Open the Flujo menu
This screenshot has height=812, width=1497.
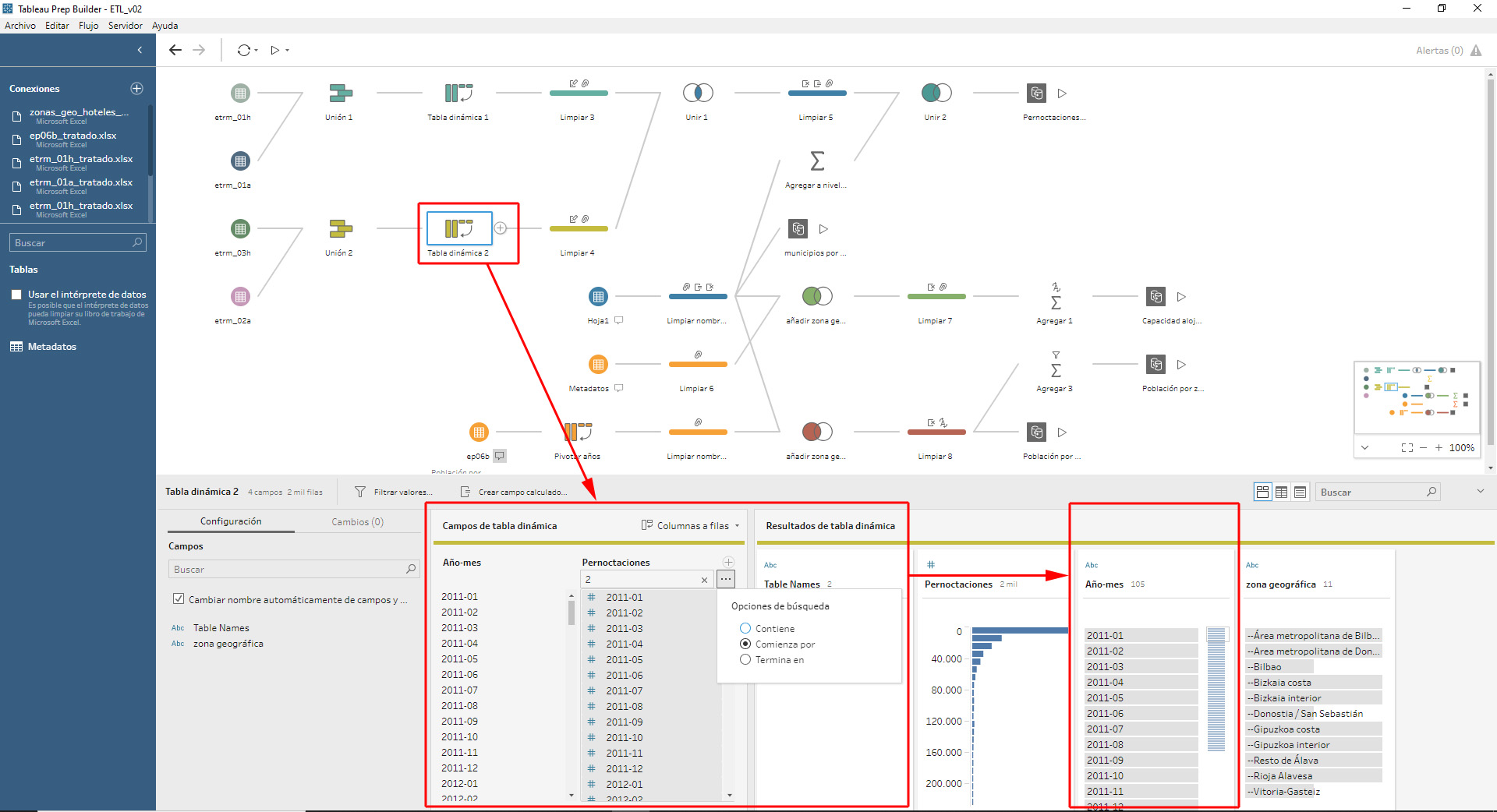[88, 26]
